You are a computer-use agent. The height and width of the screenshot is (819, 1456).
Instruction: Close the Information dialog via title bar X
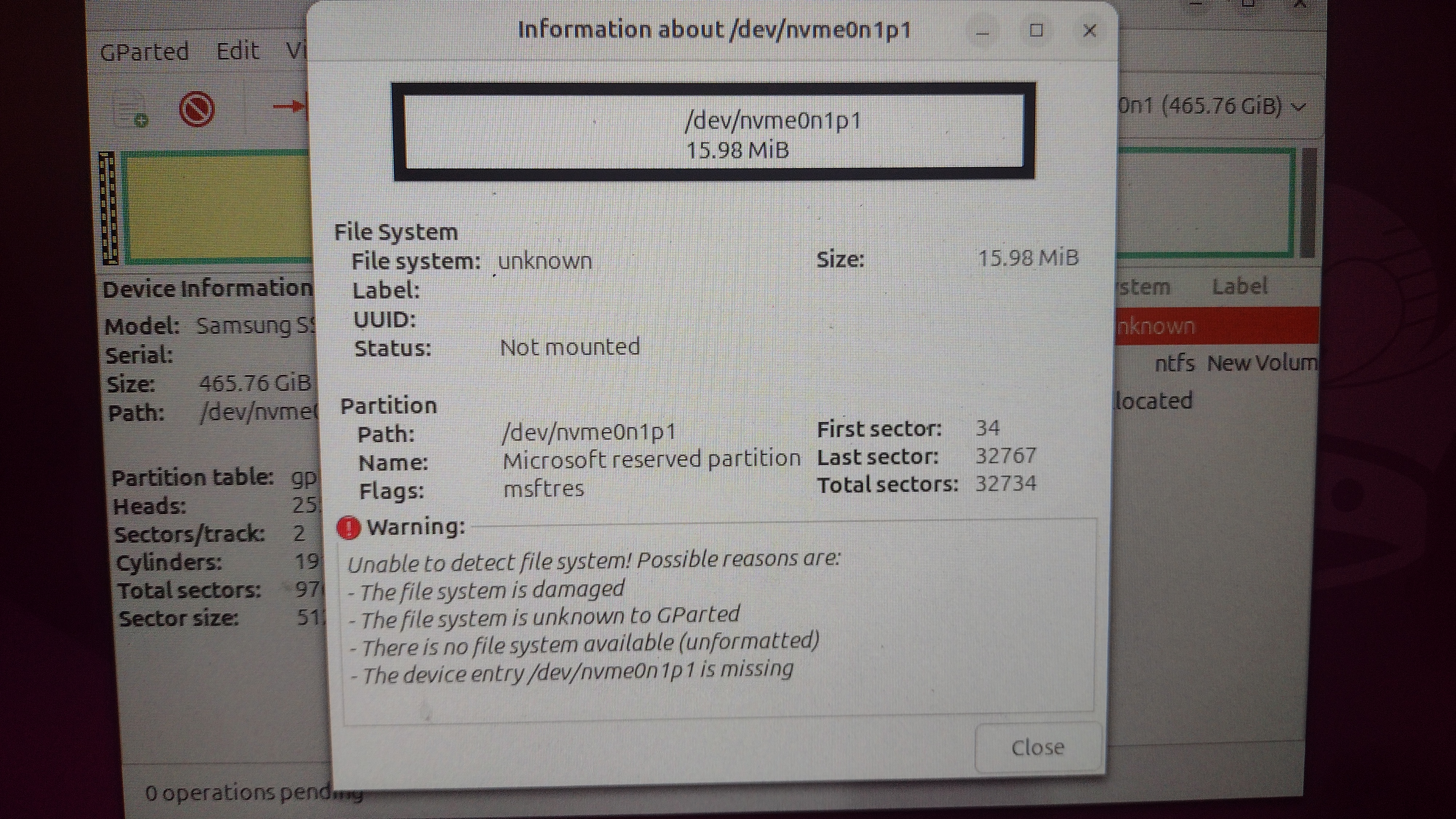click(x=1089, y=31)
